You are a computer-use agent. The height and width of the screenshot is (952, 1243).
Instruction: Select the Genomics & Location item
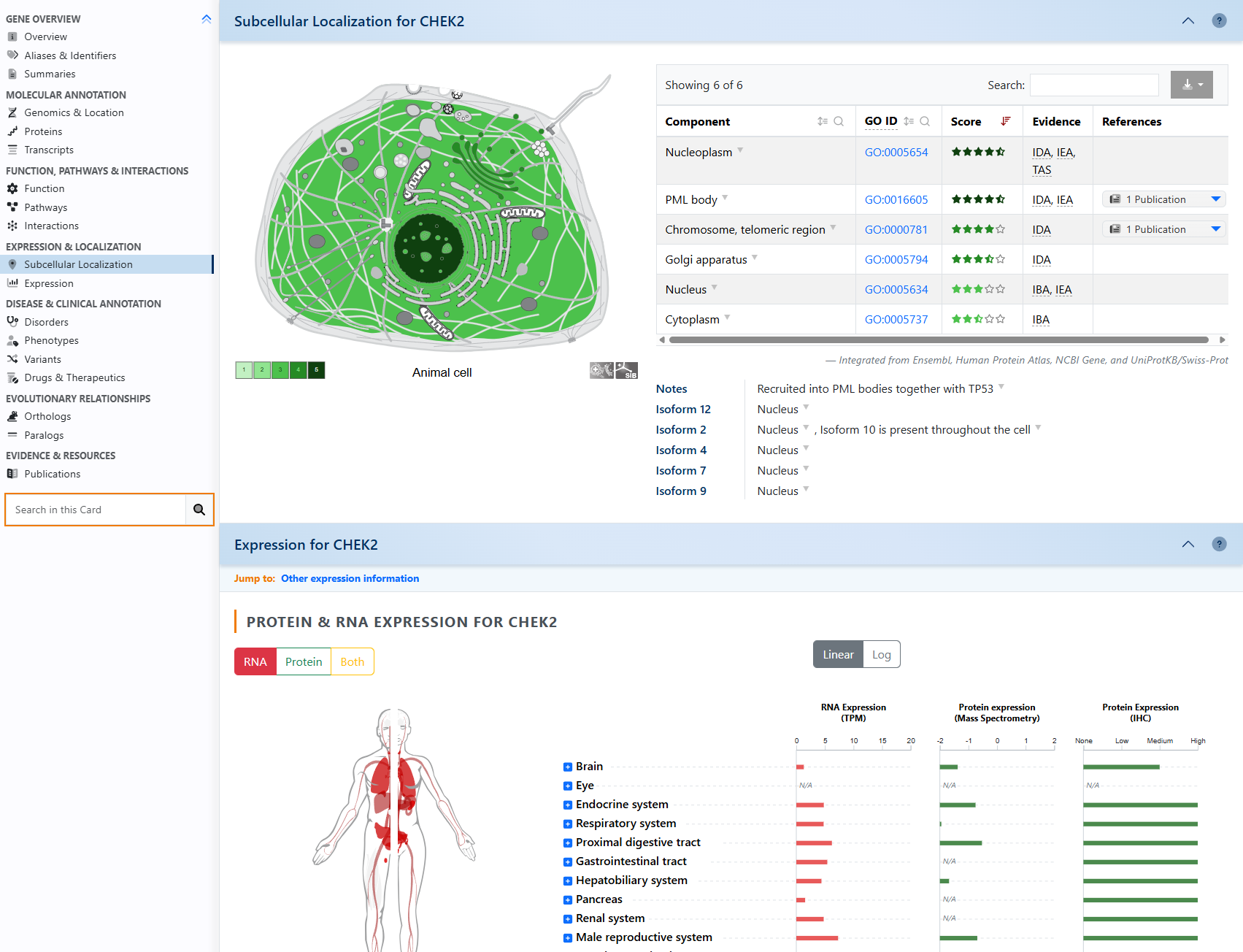pyautogui.click(x=74, y=112)
